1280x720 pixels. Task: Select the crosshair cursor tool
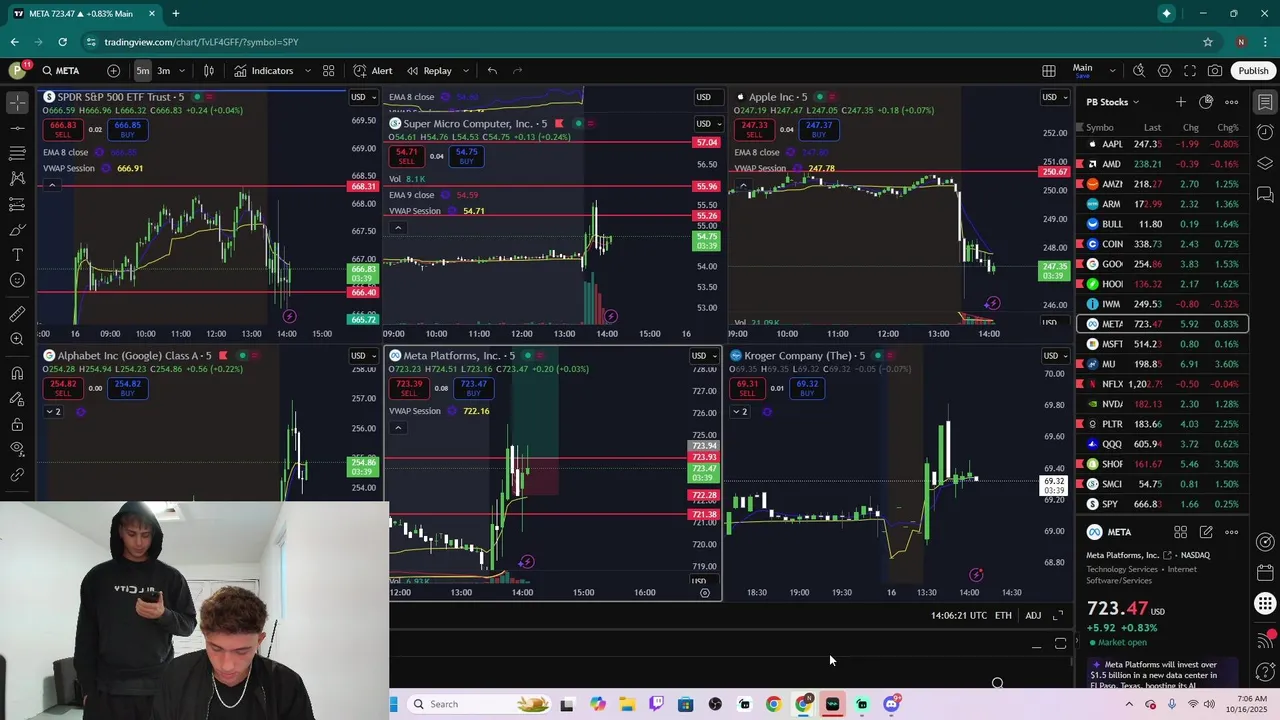point(17,103)
